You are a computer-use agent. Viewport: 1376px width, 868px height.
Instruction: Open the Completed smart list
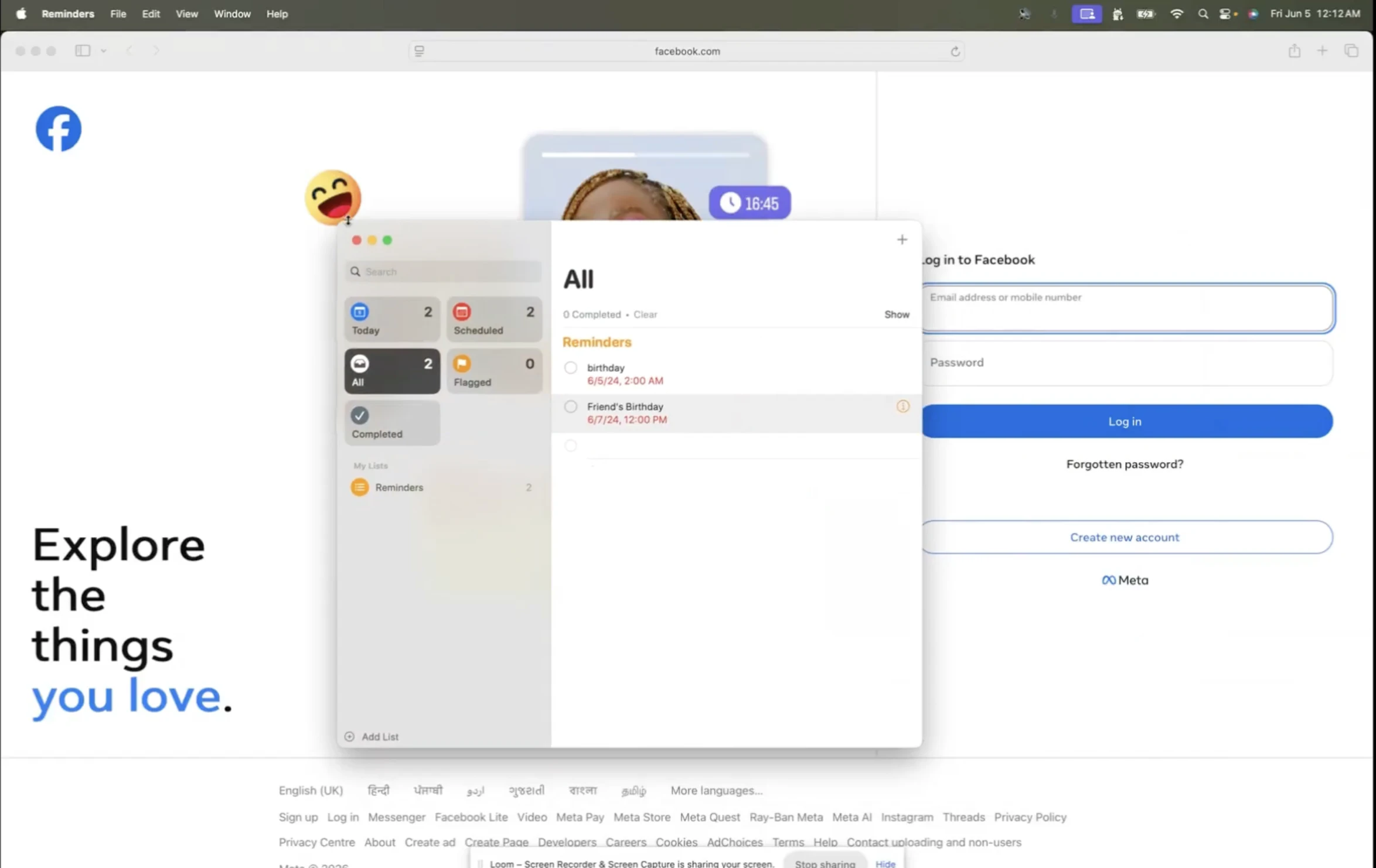coord(391,423)
